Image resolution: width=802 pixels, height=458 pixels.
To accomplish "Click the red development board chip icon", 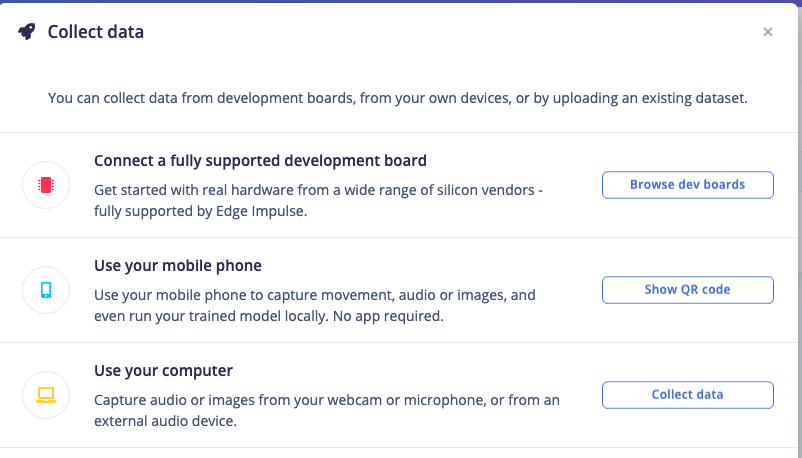I will pos(46,185).
